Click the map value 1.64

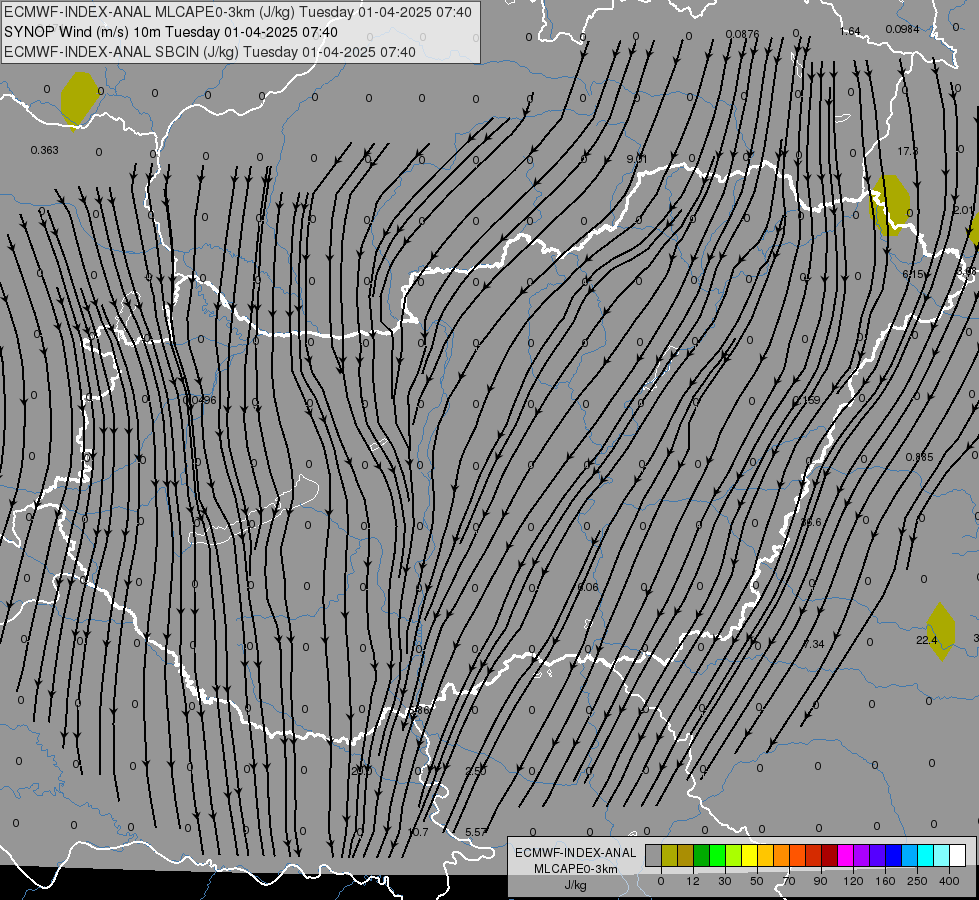click(850, 31)
